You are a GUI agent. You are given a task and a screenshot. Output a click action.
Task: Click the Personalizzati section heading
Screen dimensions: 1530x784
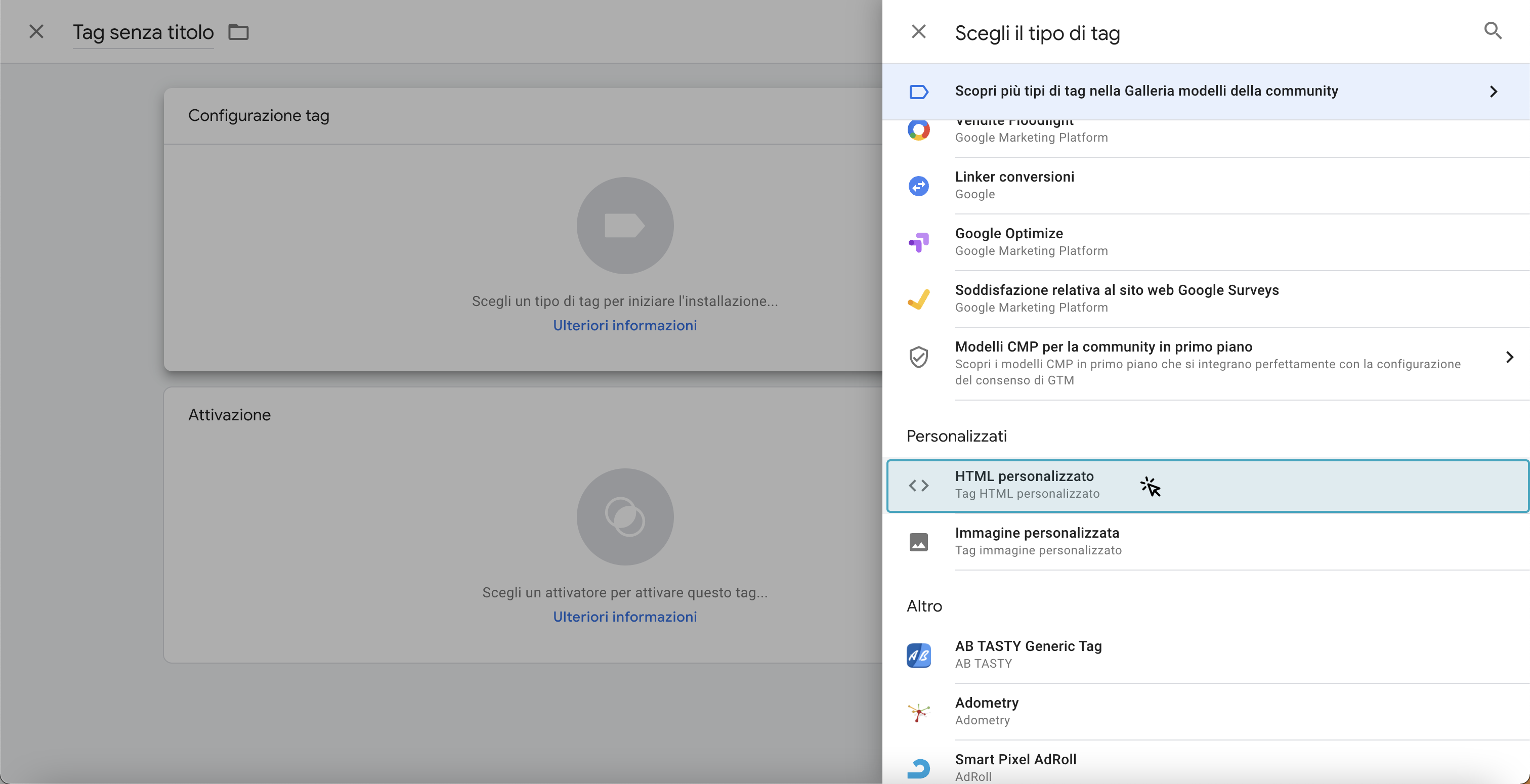tap(956, 436)
